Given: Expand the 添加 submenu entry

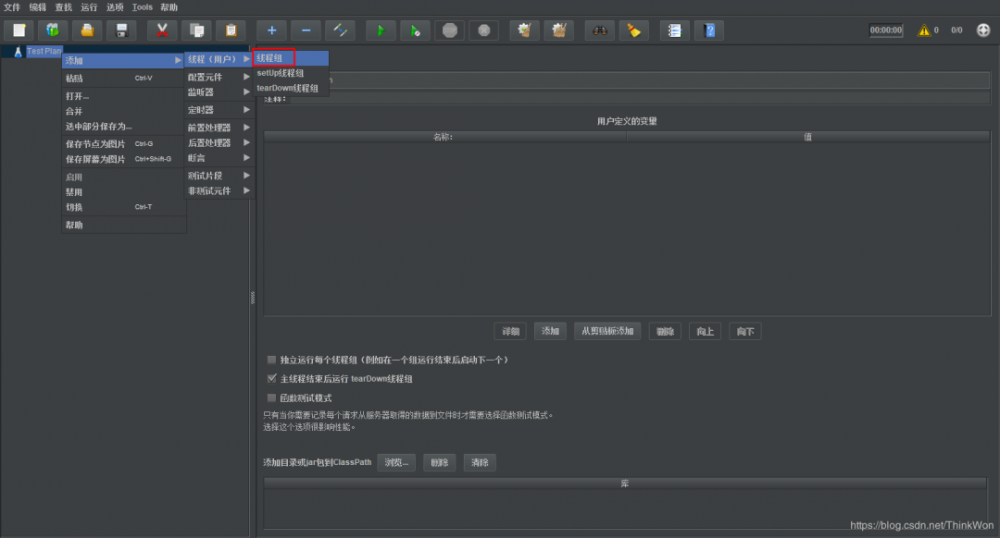Looking at the screenshot, I should coord(123,61).
